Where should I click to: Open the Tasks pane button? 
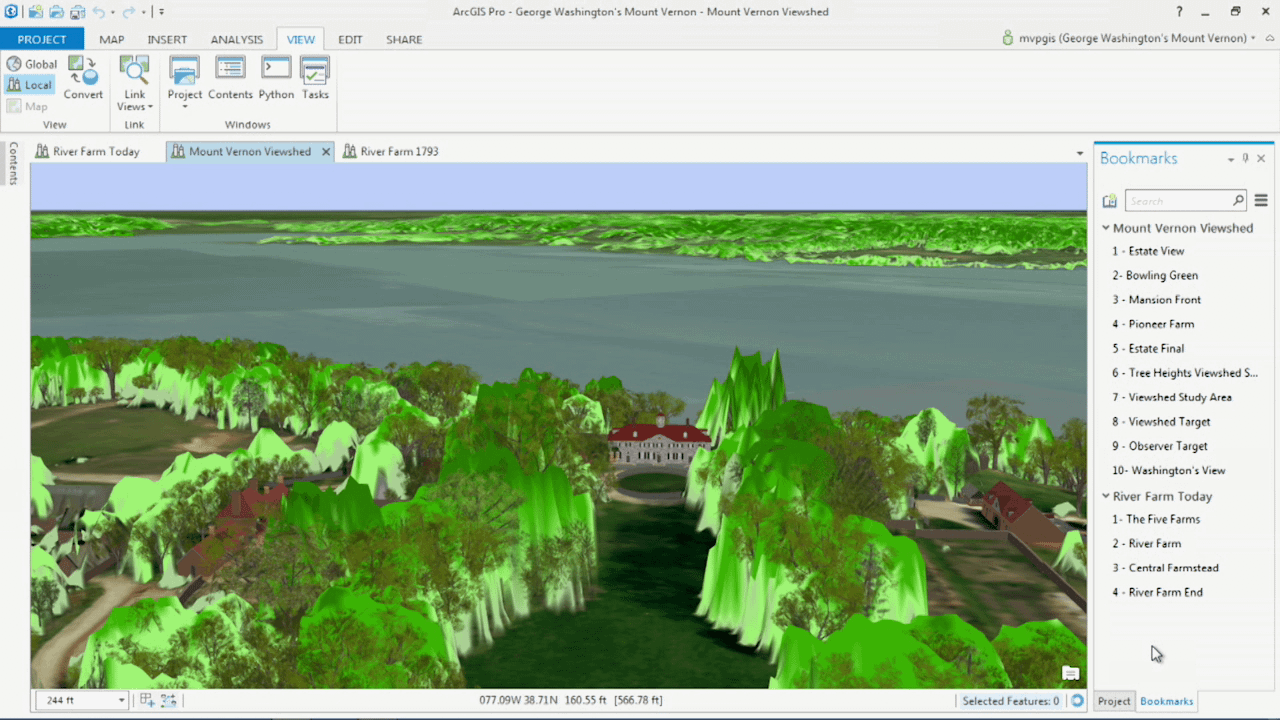(x=315, y=78)
